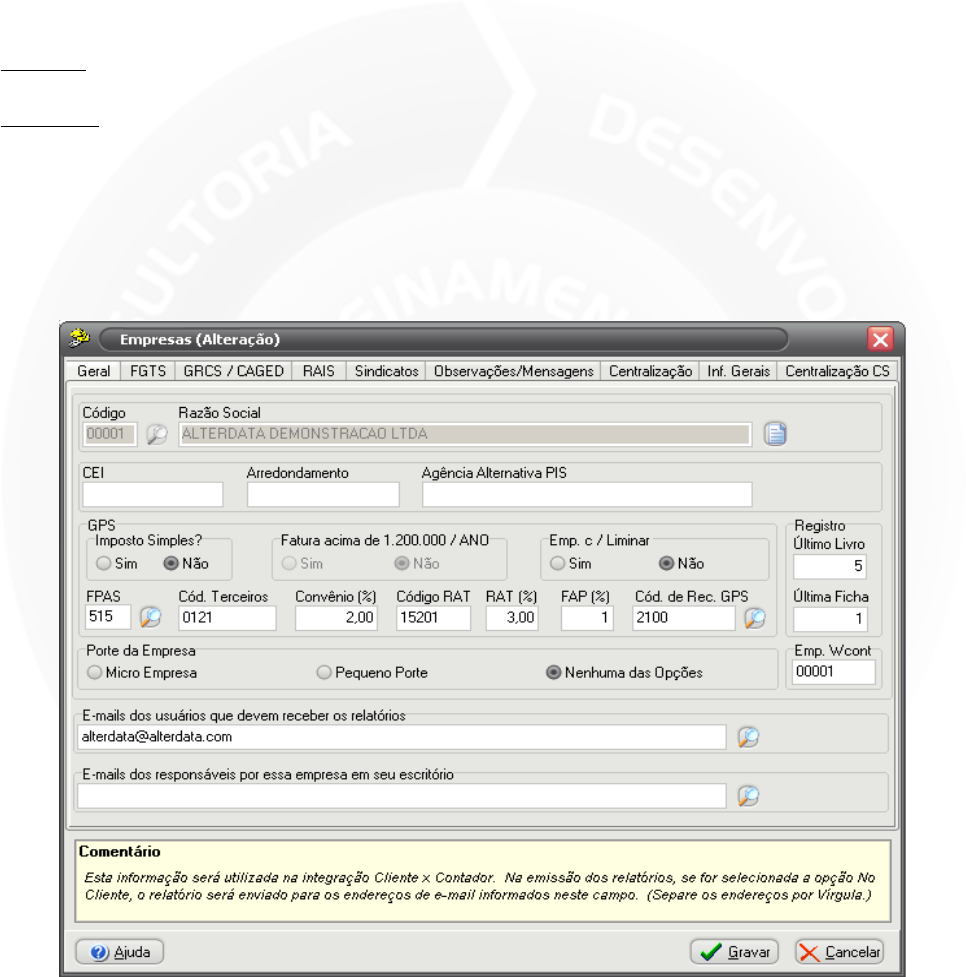Open help with the Ajuda button

tap(120, 952)
